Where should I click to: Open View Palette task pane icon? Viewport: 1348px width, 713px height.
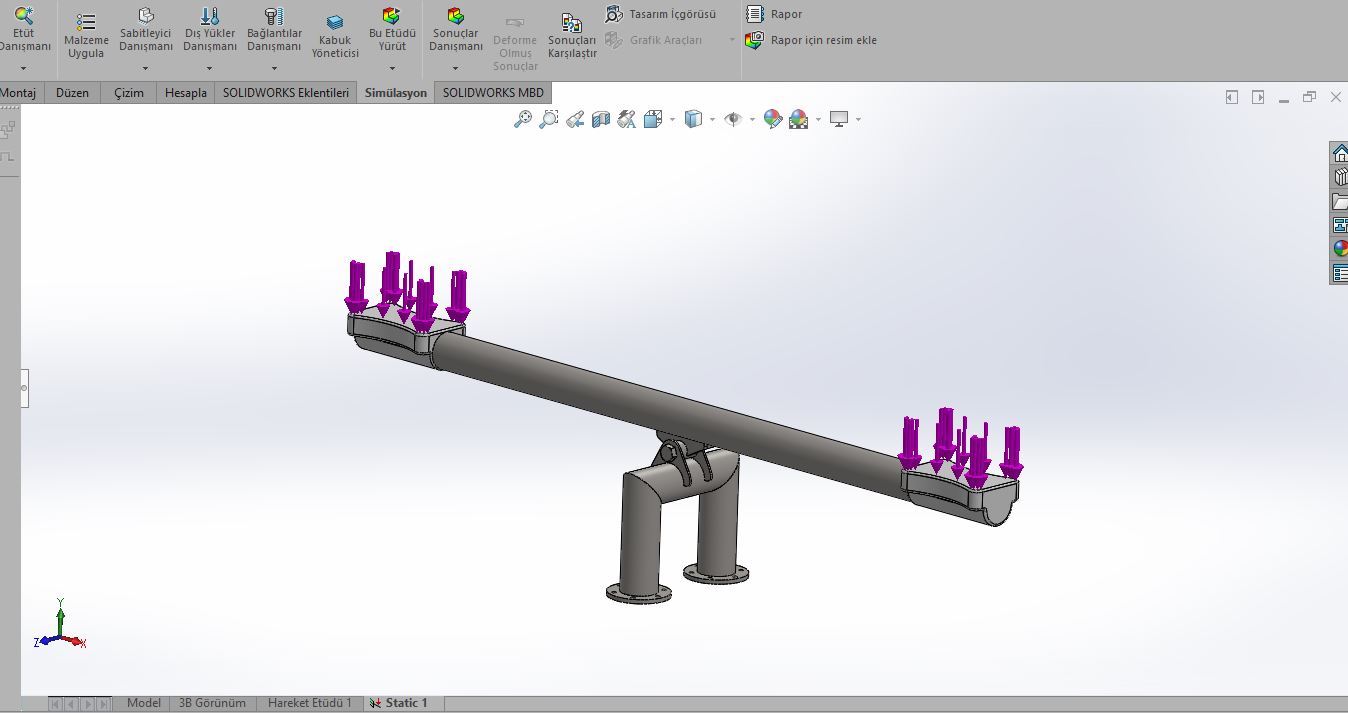click(x=1339, y=225)
